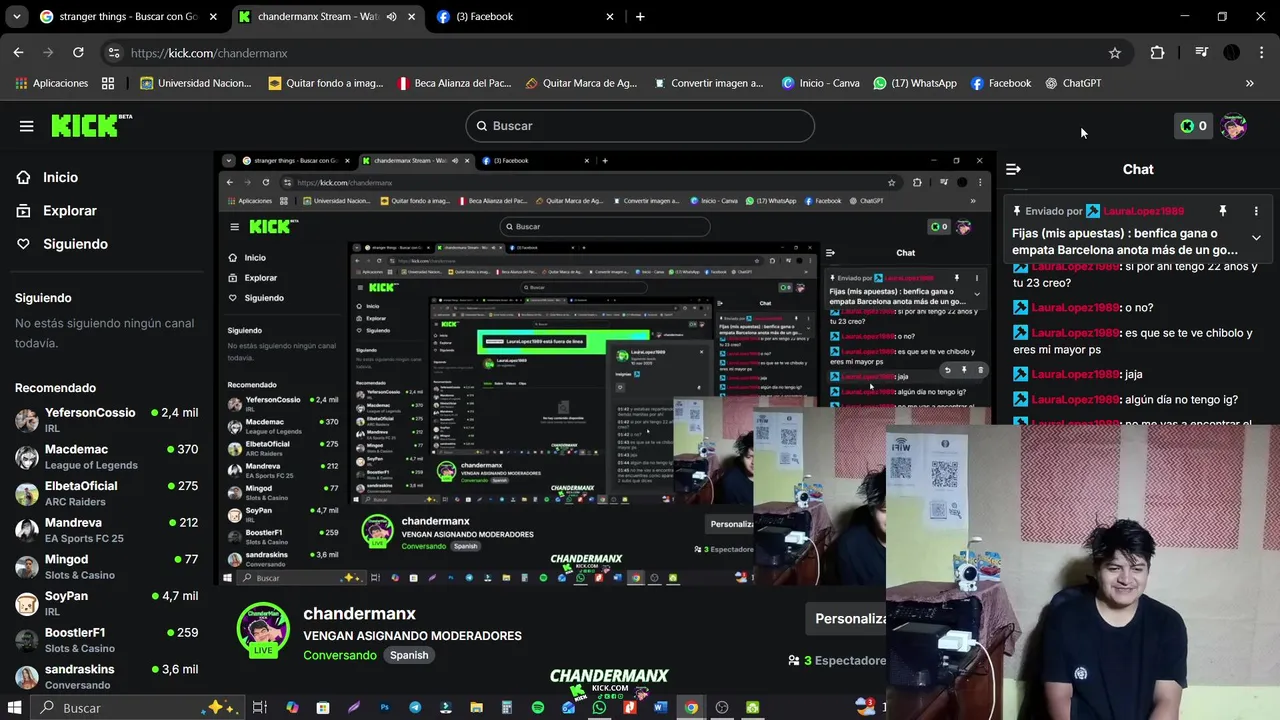Show more bookmarks with the double chevron
This screenshot has height=720, width=1280.
1249,83
